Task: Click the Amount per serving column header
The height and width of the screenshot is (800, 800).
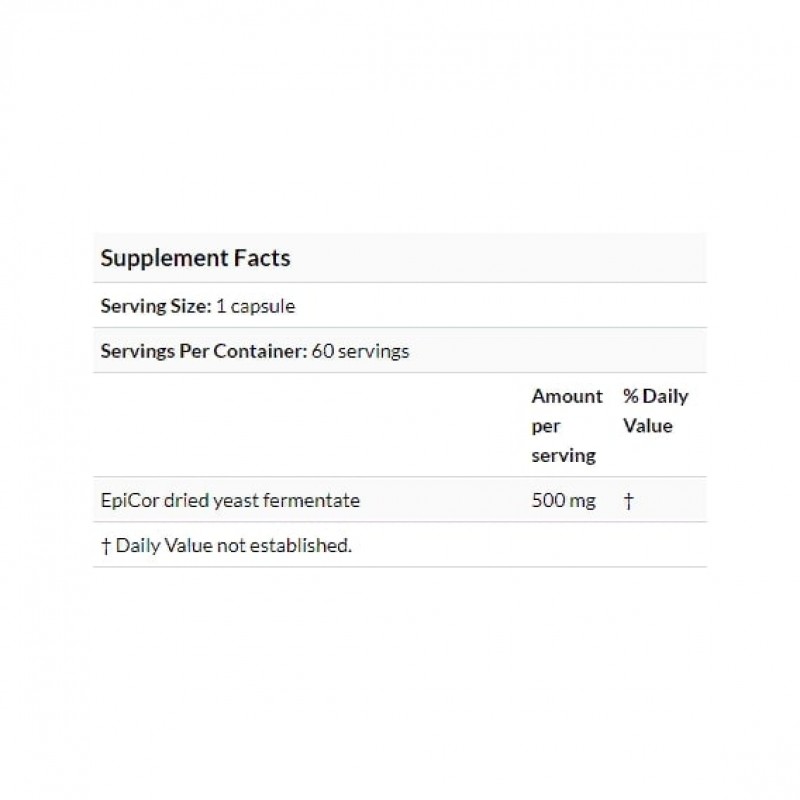Action: click(566, 426)
